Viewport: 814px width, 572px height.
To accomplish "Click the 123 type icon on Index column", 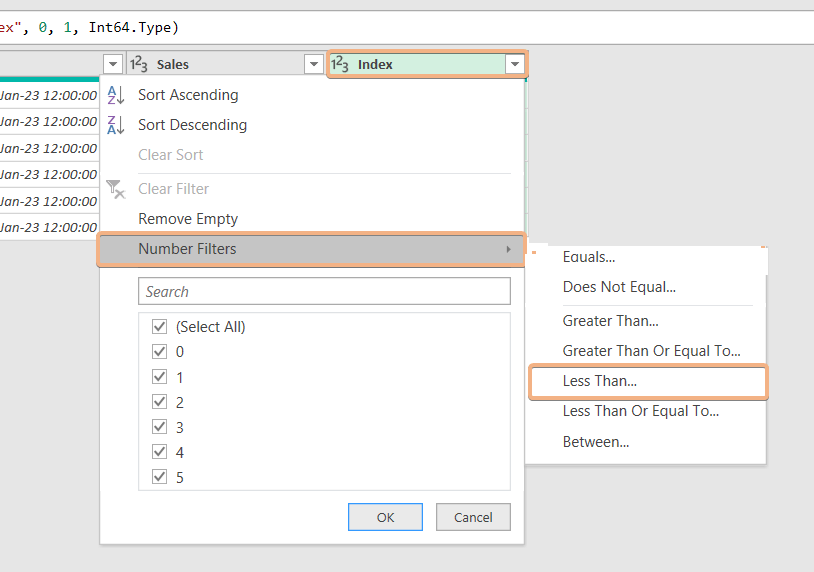I will coord(340,64).
